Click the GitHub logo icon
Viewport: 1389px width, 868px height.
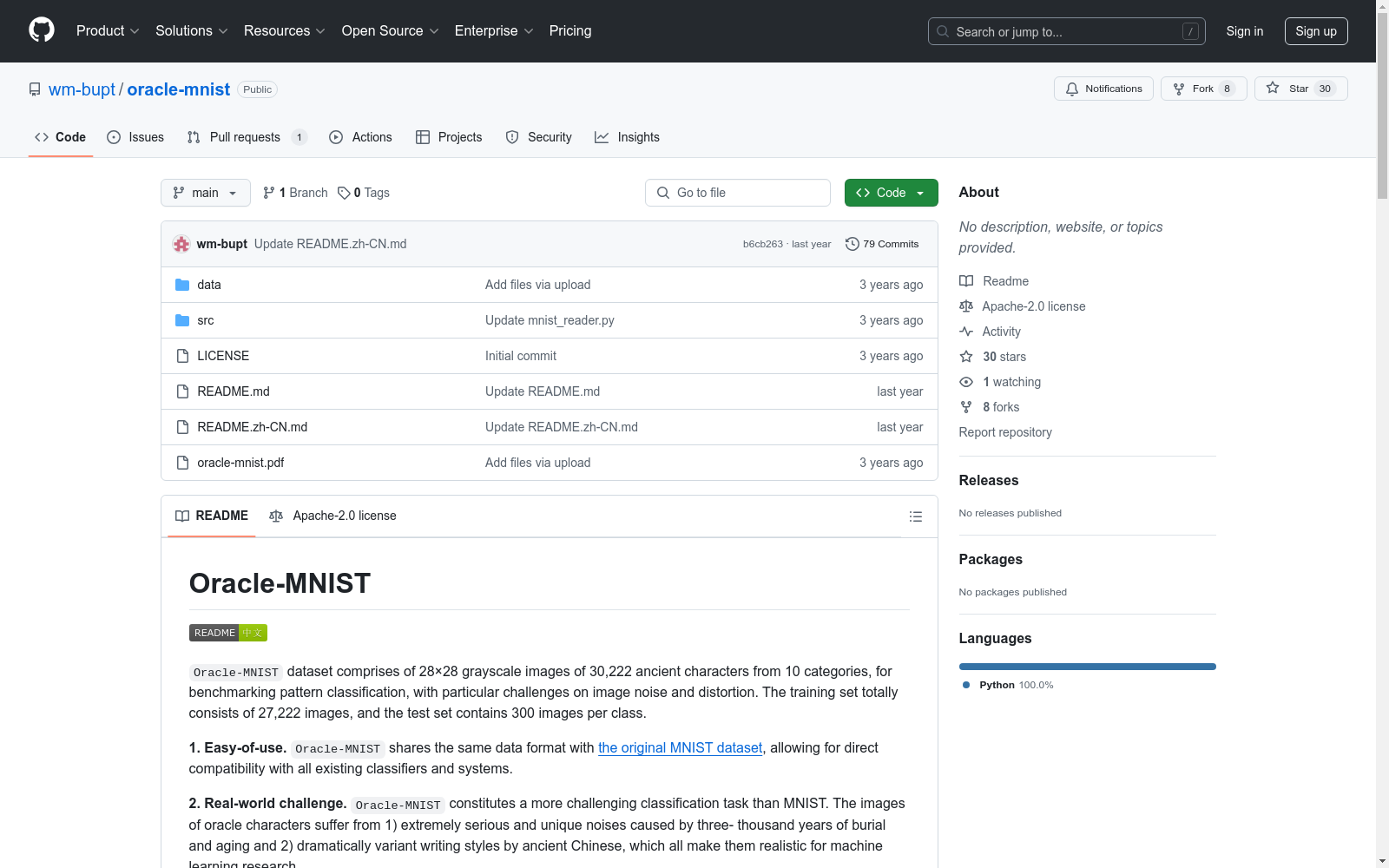click(x=42, y=30)
